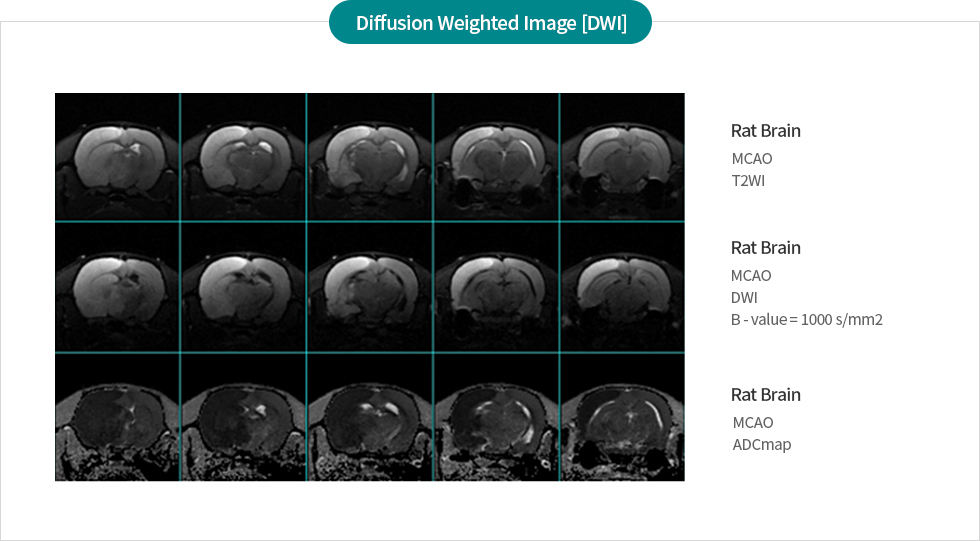Open the fourth ADC map slice
Viewport: 980px width, 541px height.
(495, 417)
